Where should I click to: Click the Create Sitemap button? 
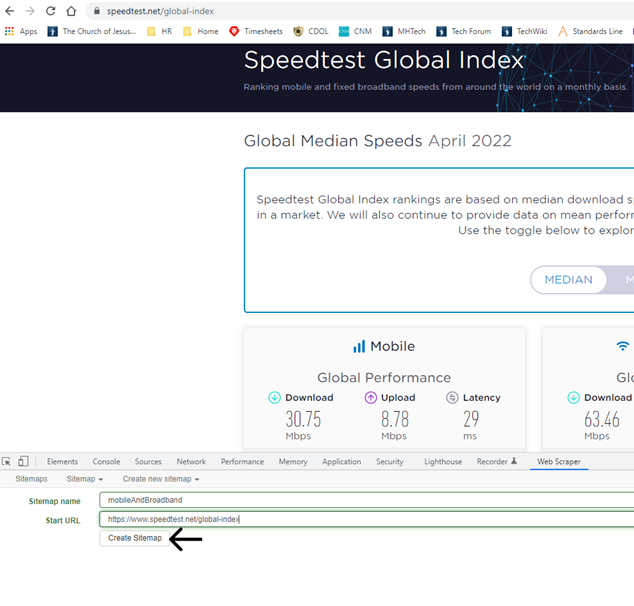[x=135, y=538]
